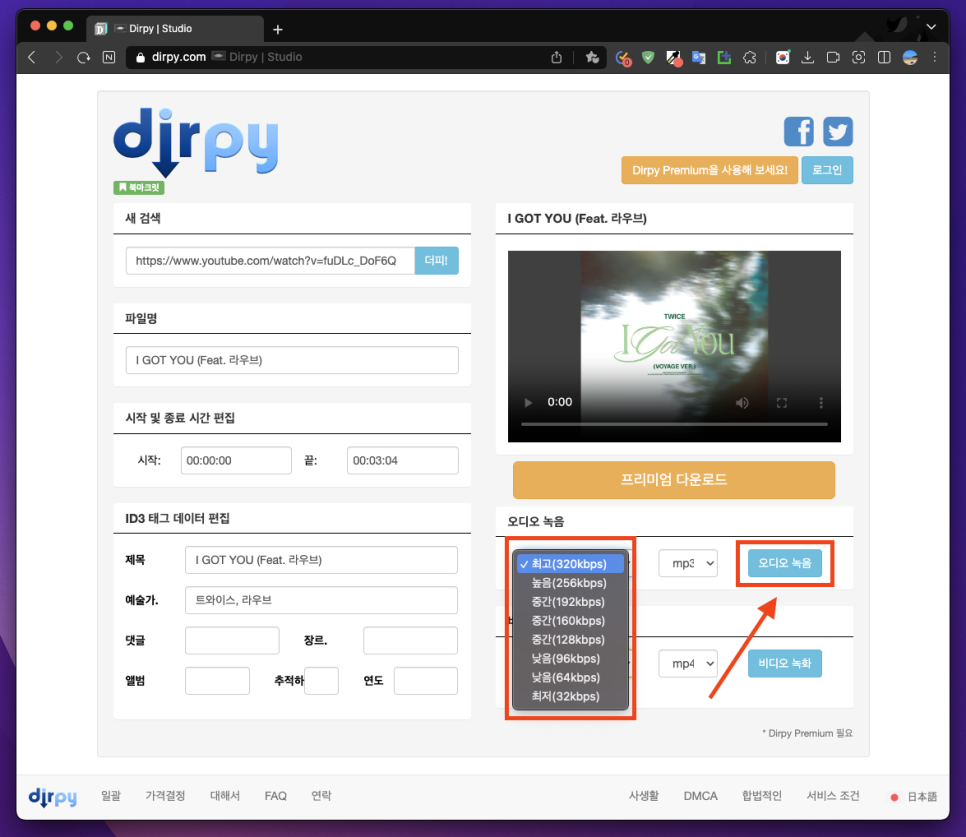Screen dimensions: 966x837
Task: Click the Dirpy logo at top
Action: [196, 142]
